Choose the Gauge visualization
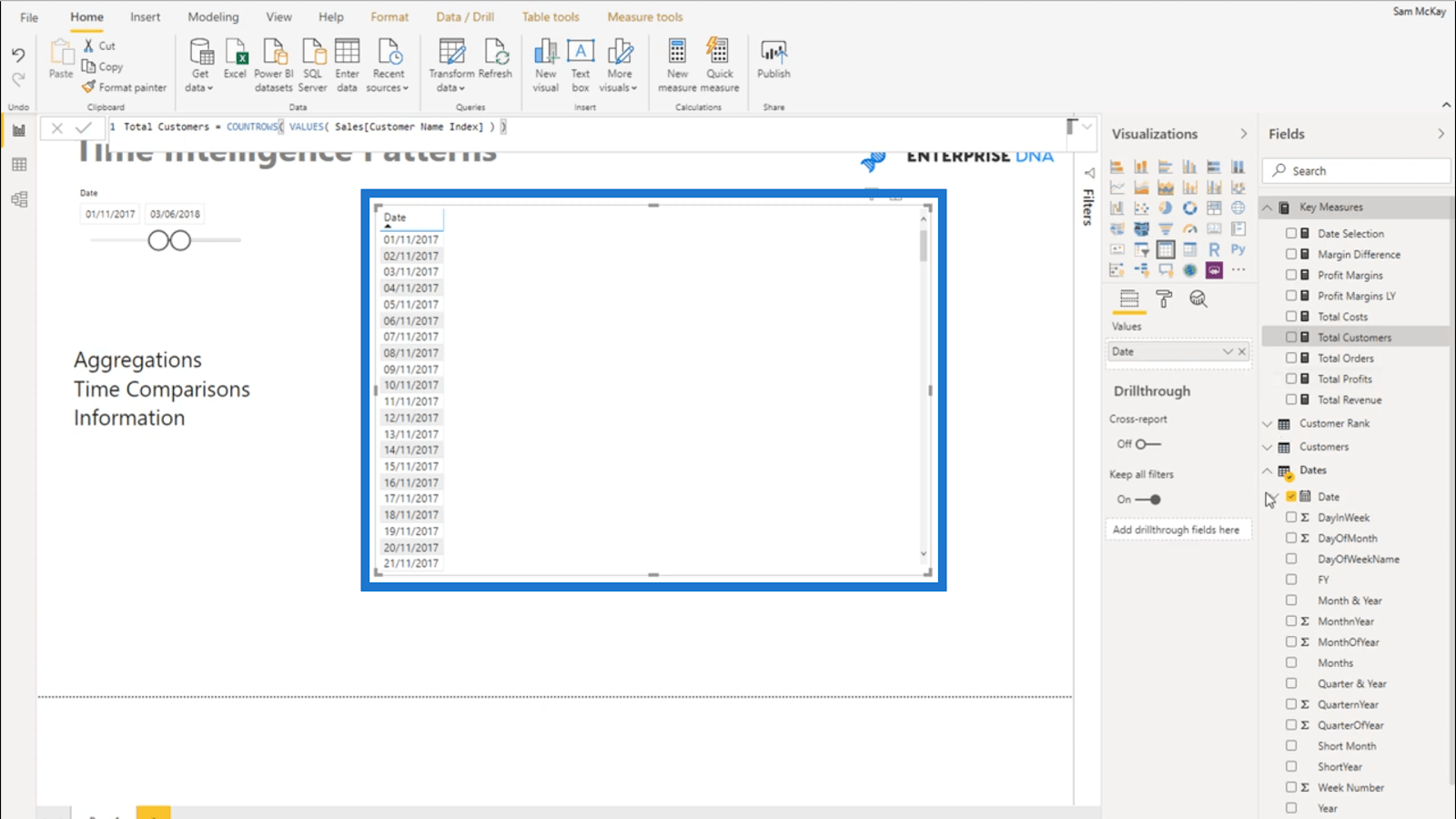 click(1189, 228)
